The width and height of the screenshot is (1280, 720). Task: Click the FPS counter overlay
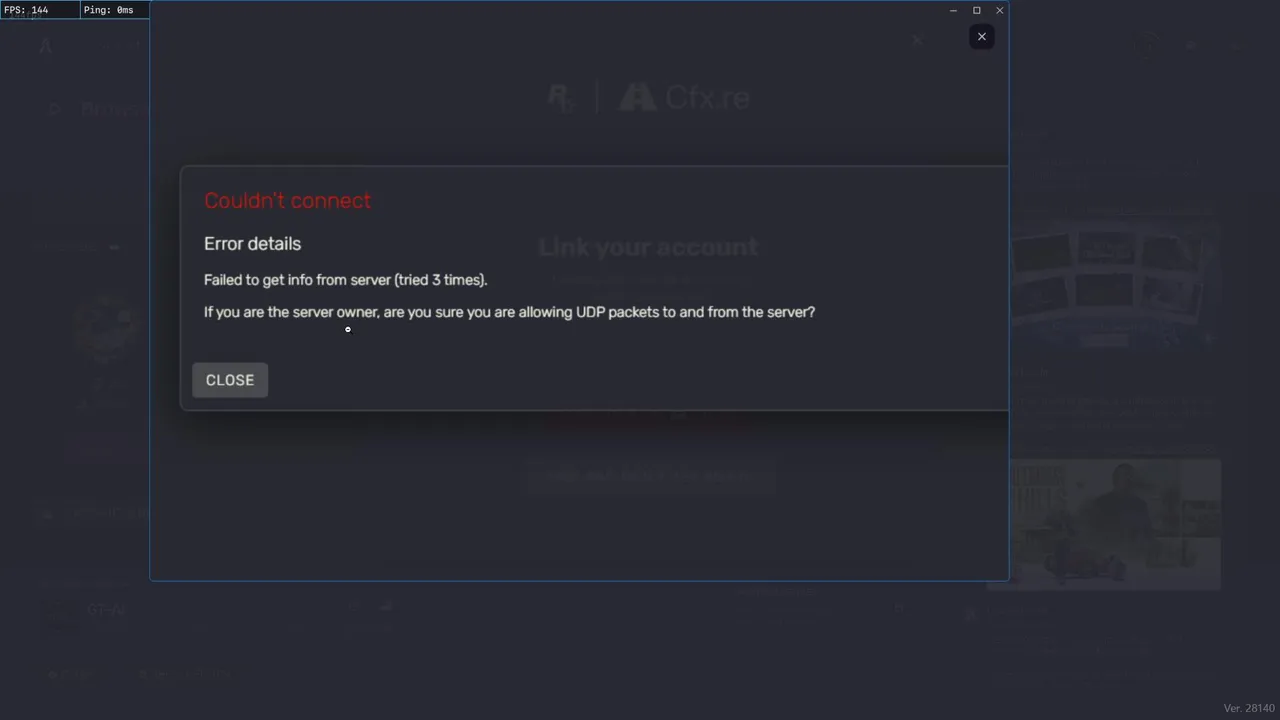(x=27, y=10)
